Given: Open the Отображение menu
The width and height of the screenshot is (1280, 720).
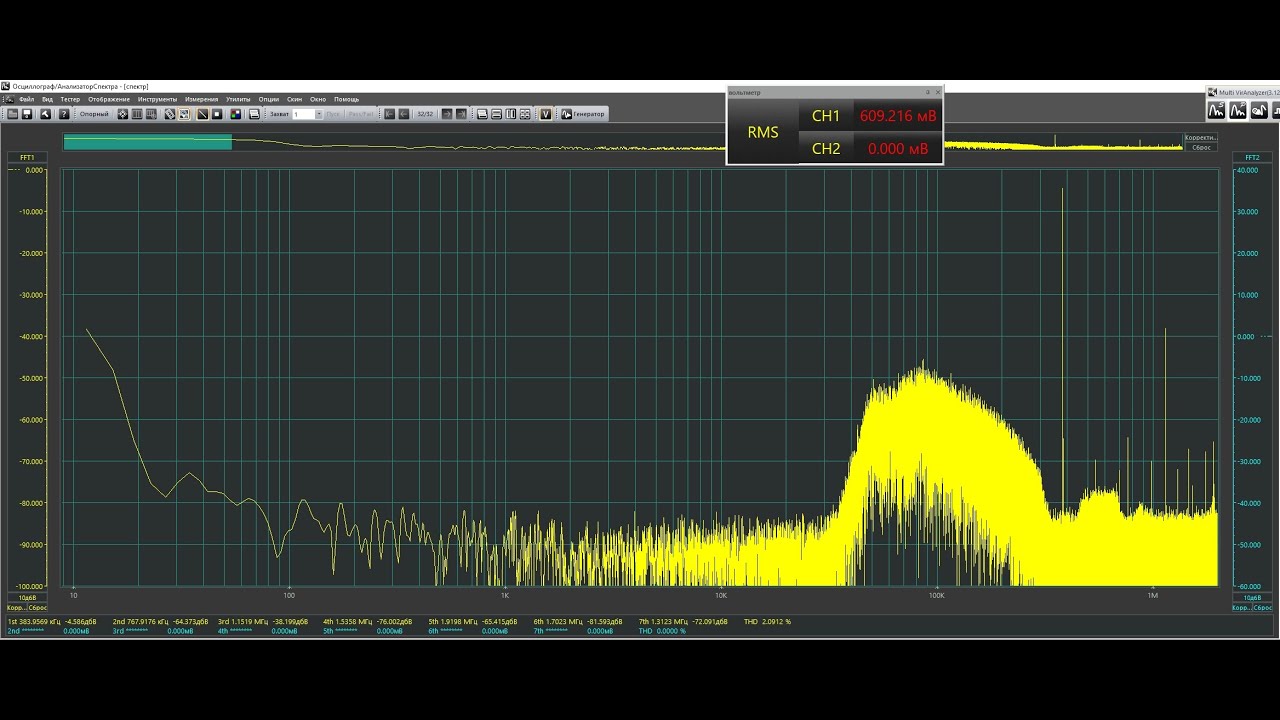Looking at the screenshot, I should click(109, 99).
